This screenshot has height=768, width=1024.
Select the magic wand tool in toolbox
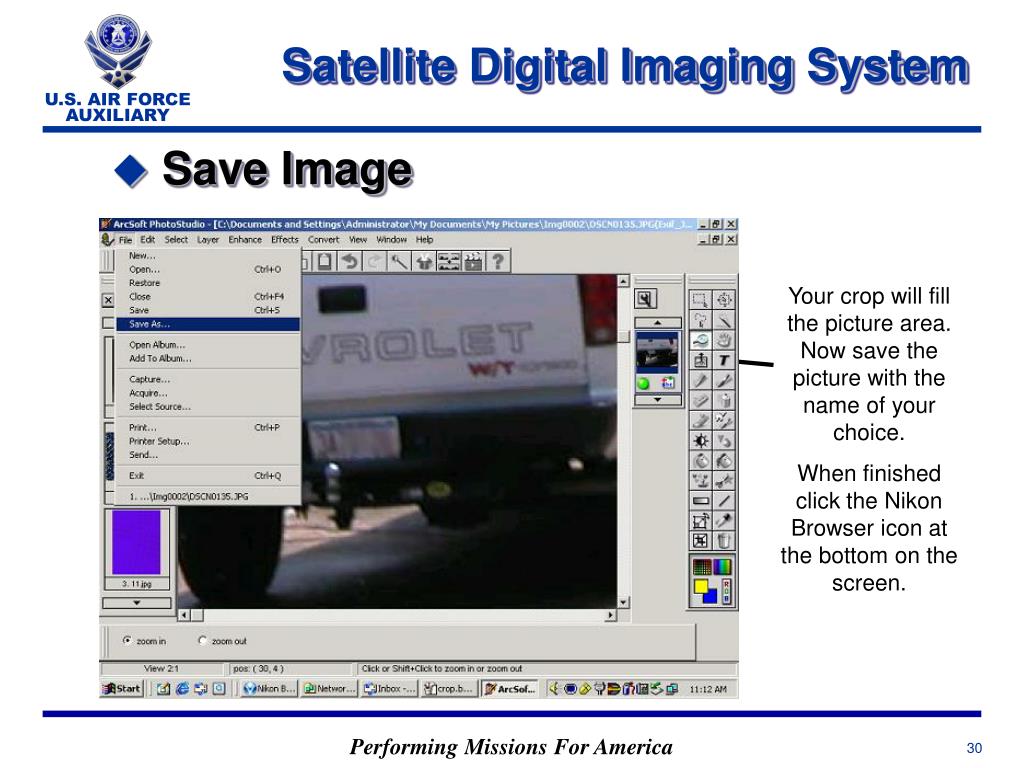724,320
